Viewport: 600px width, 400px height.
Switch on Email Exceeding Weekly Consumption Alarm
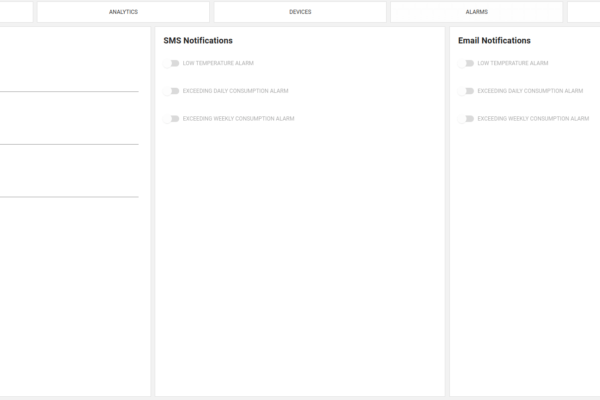point(467,119)
